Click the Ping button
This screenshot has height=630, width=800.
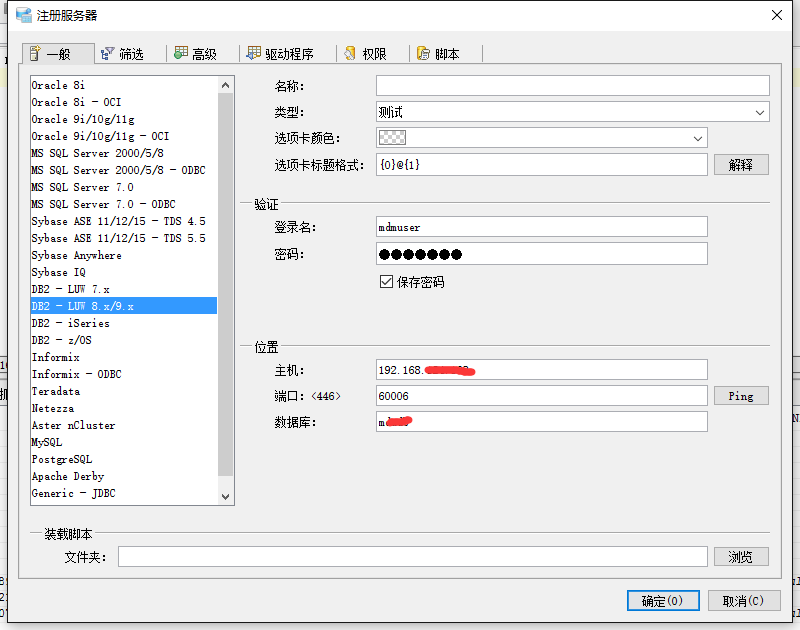[741, 396]
